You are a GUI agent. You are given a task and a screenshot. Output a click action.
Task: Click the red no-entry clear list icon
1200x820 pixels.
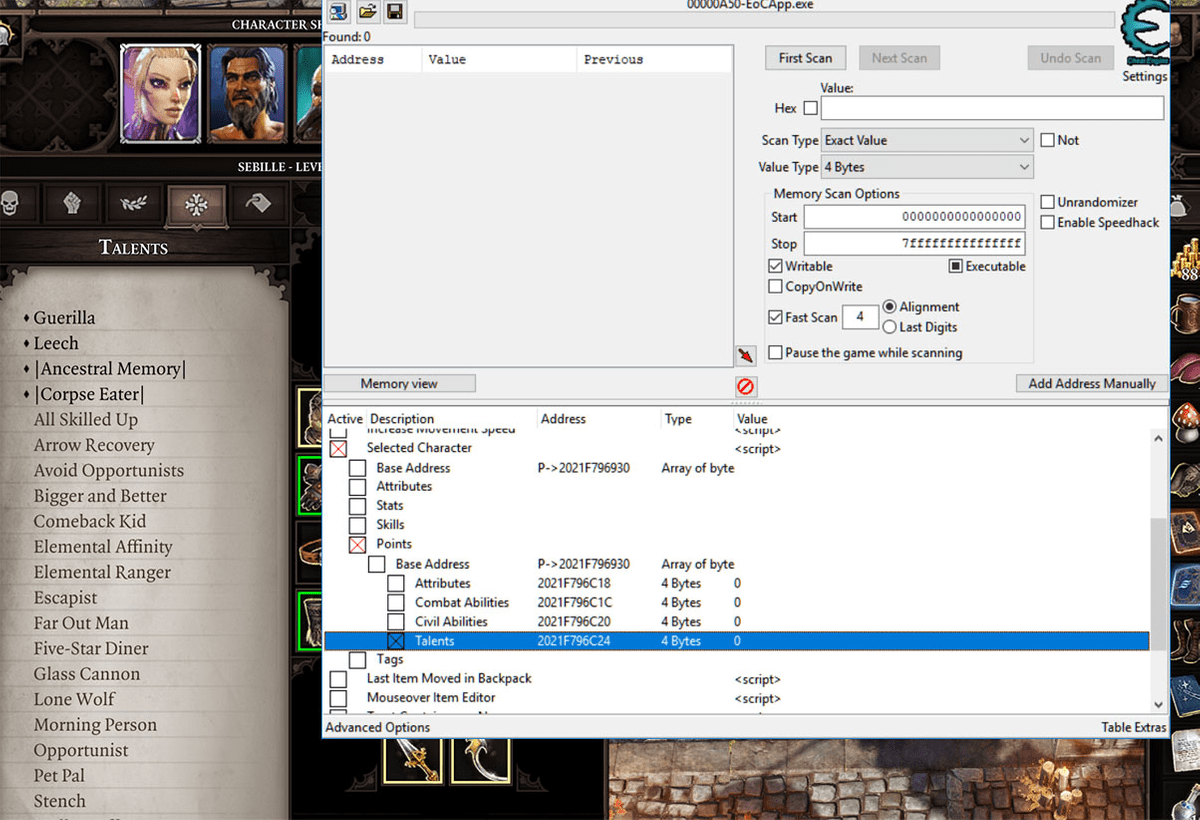point(745,386)
